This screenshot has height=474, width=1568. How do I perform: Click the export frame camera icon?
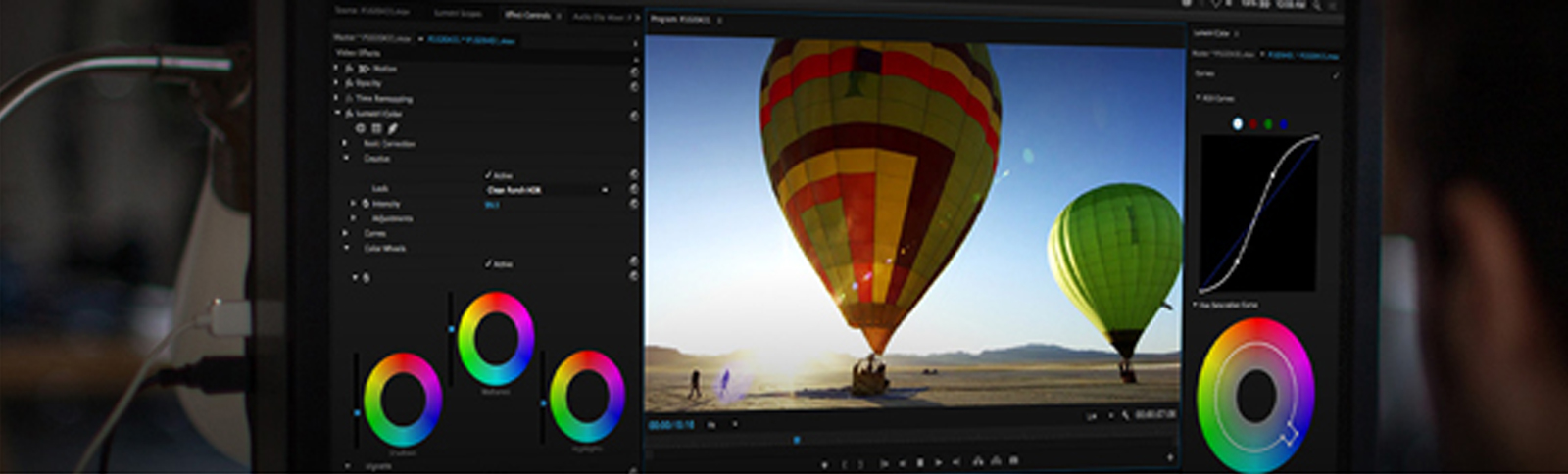1013,460
